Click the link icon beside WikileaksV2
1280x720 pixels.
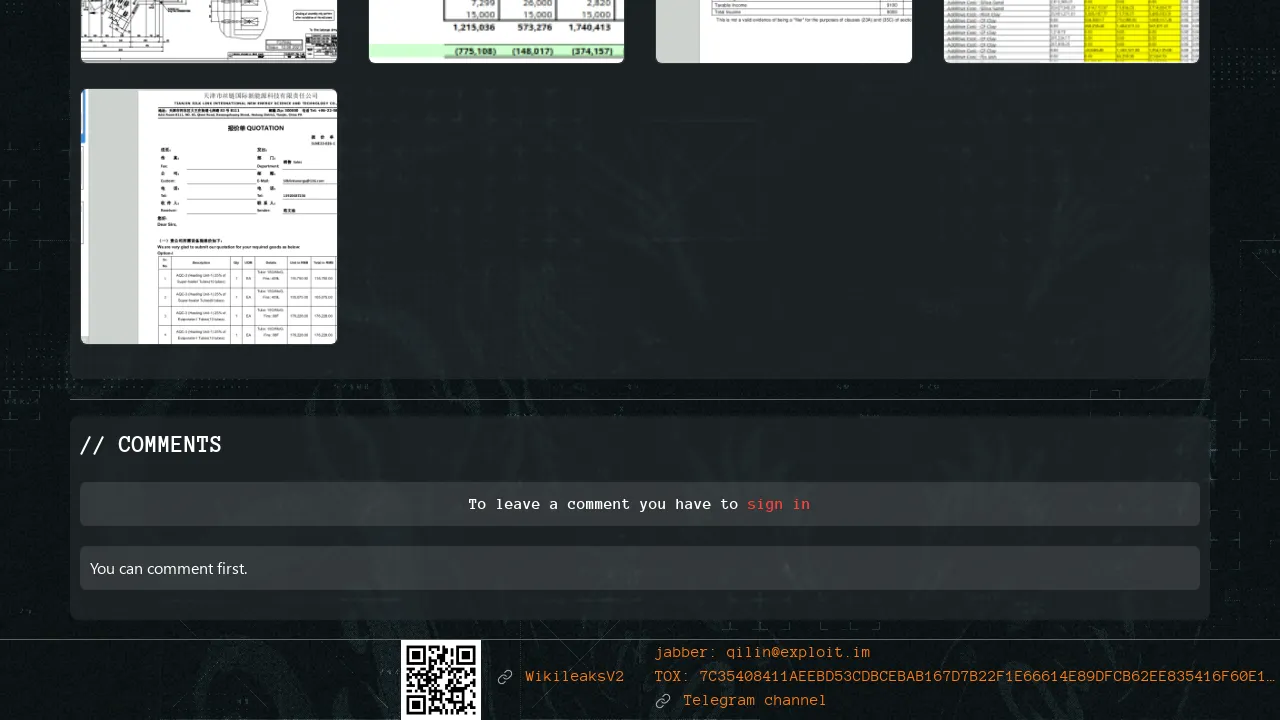point(505,677)
